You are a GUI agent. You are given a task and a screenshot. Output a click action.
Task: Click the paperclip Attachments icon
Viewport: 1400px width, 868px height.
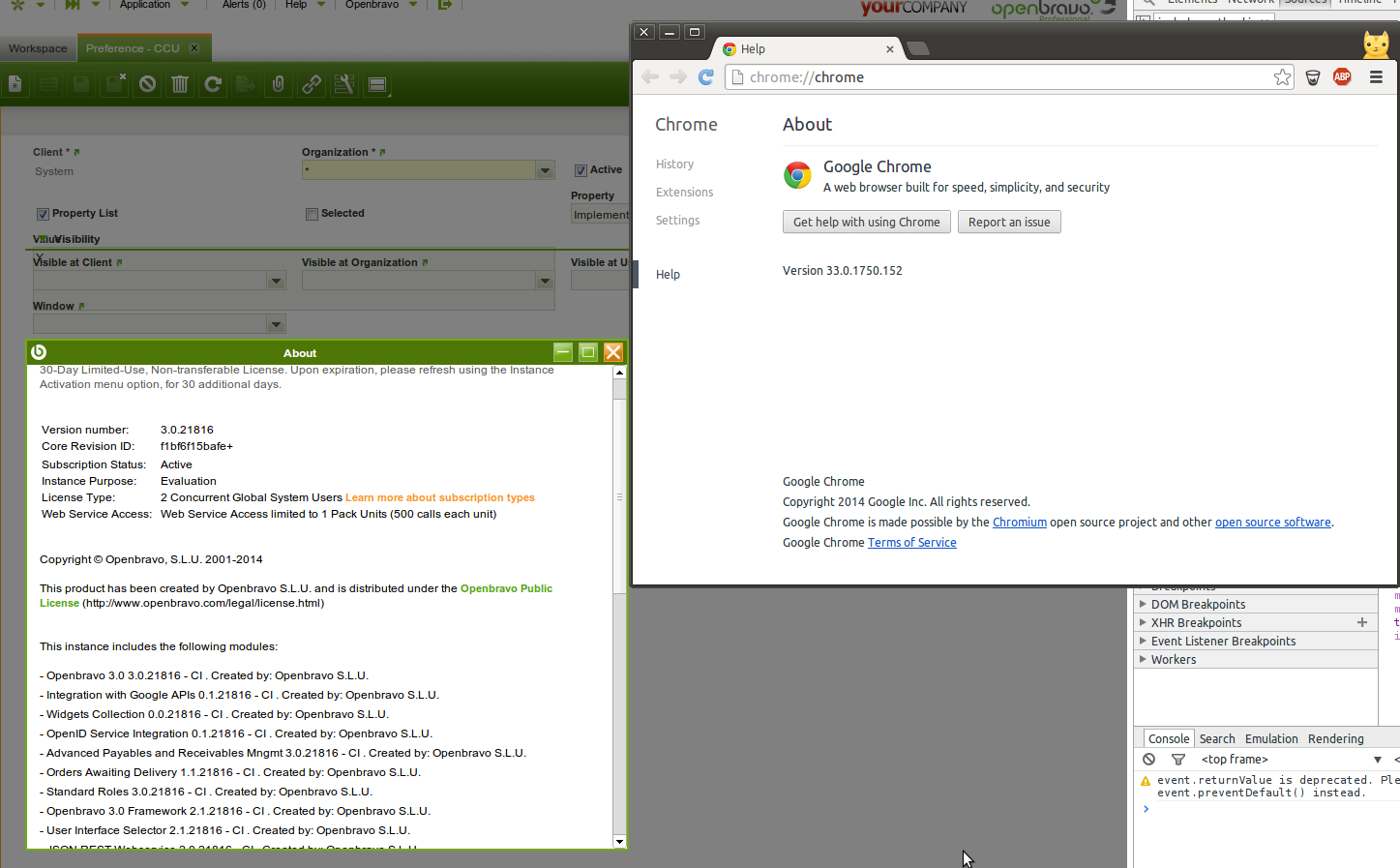tap(279, 84)
